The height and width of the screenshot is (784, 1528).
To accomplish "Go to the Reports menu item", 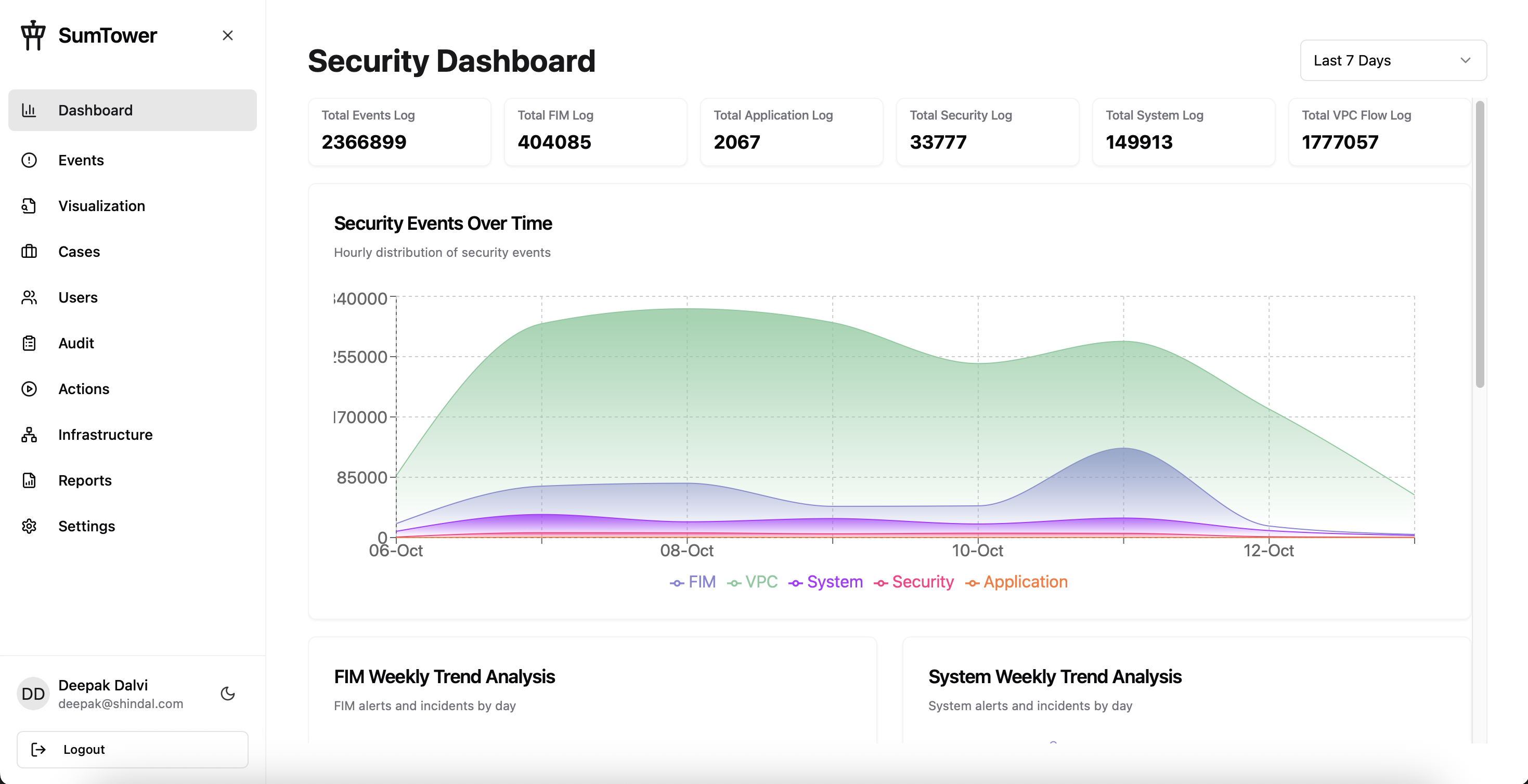I will tap(85, 480).
